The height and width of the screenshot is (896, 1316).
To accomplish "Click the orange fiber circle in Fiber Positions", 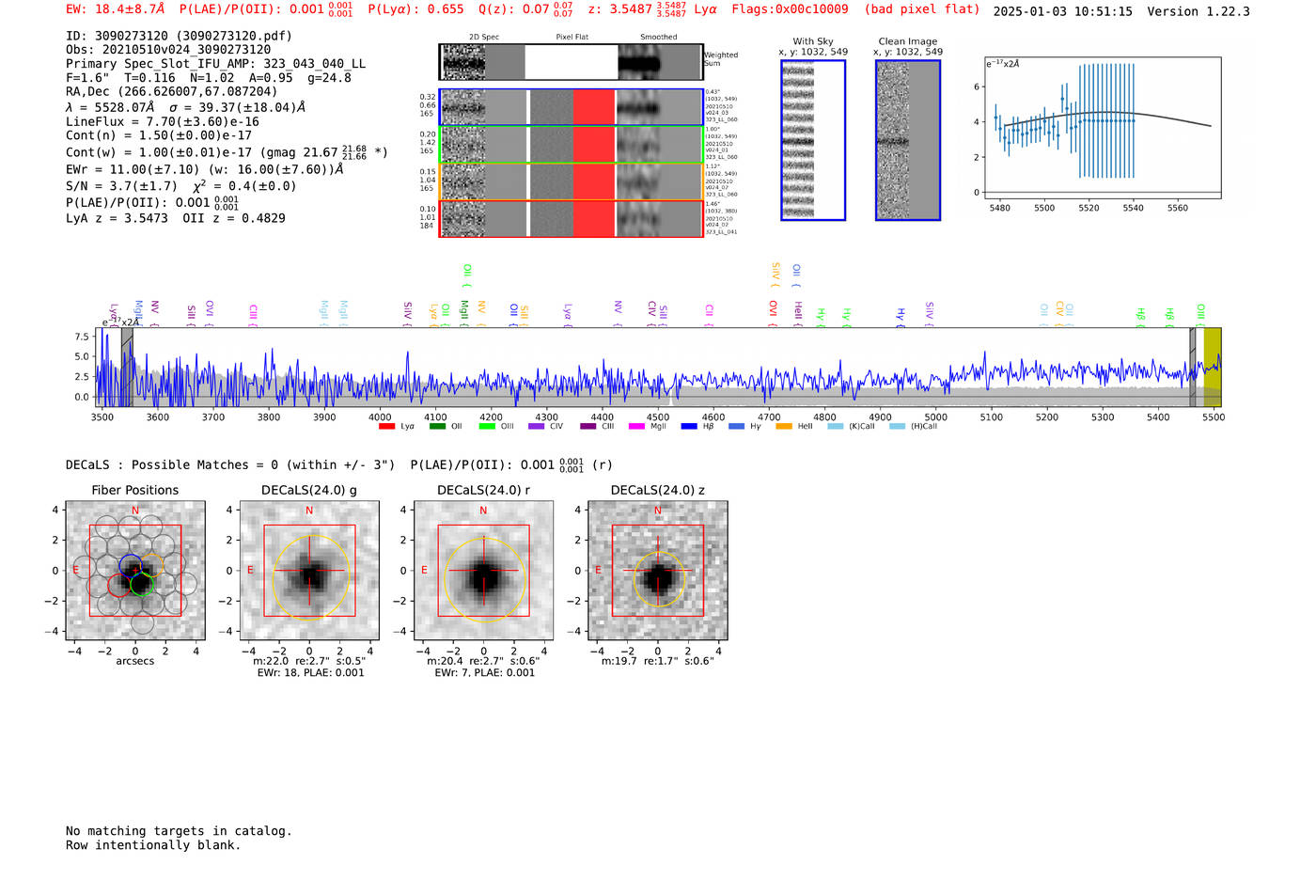I will point(152,566).
